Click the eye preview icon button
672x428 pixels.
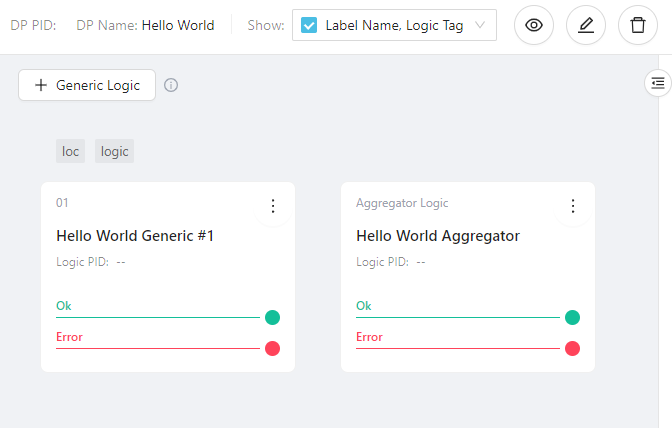tap(534, 25)
